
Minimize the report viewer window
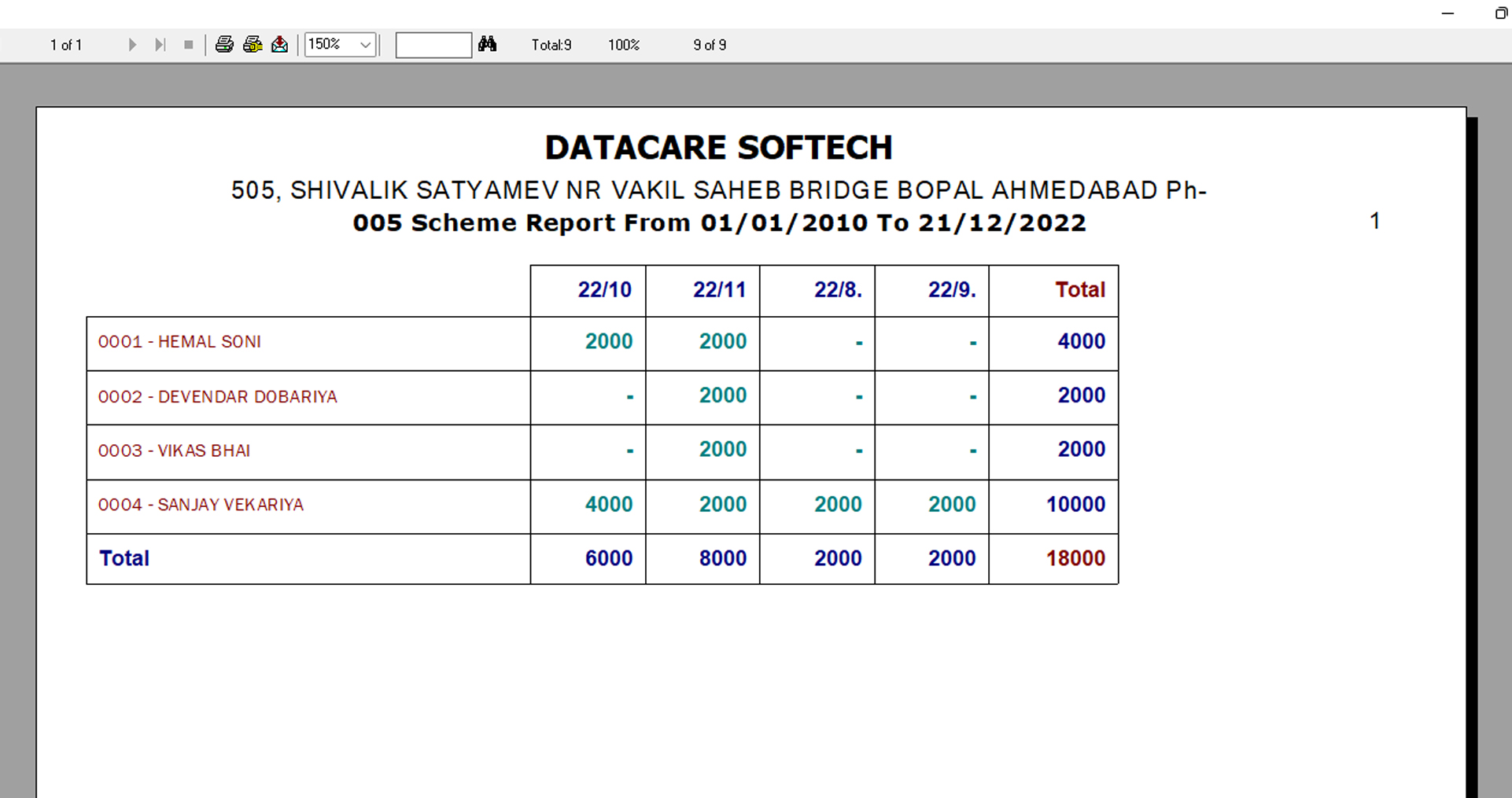tap(1447, 13)
